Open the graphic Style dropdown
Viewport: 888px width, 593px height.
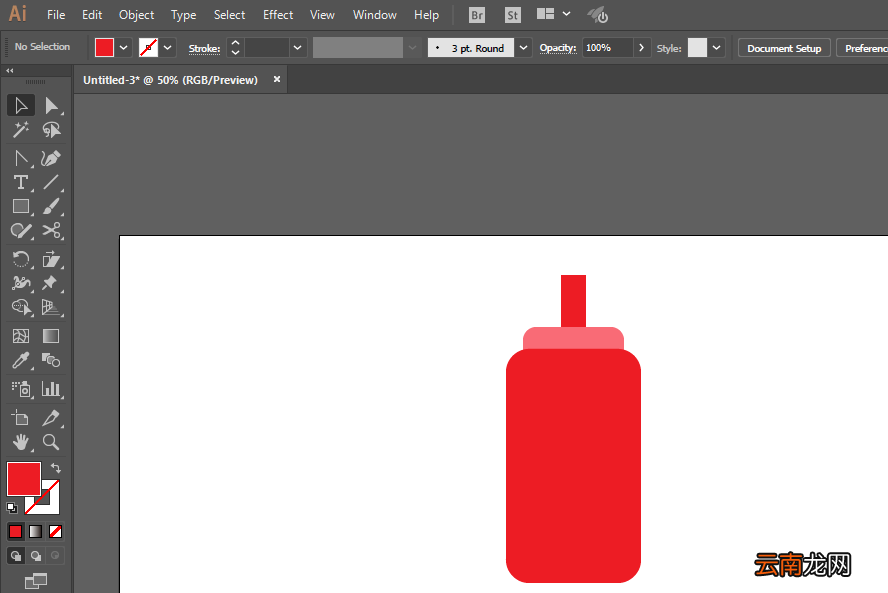tap(716, 48)
